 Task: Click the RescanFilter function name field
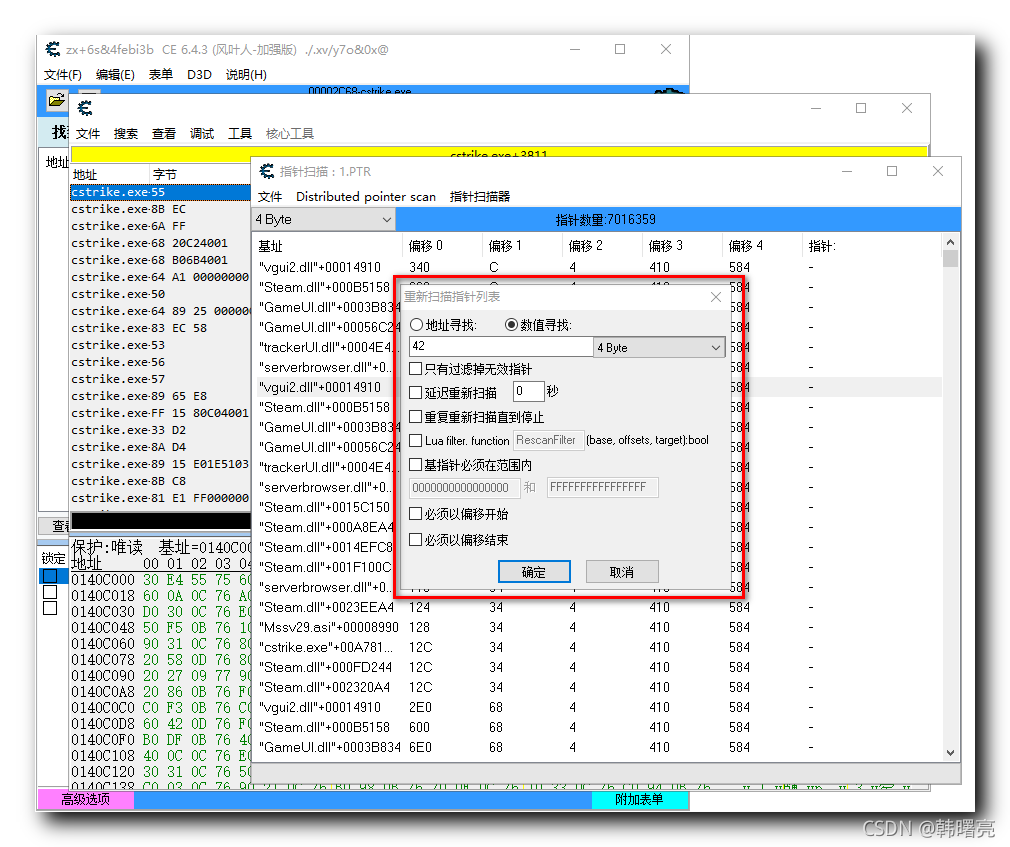pyautogui.click(x=548, y=441)
